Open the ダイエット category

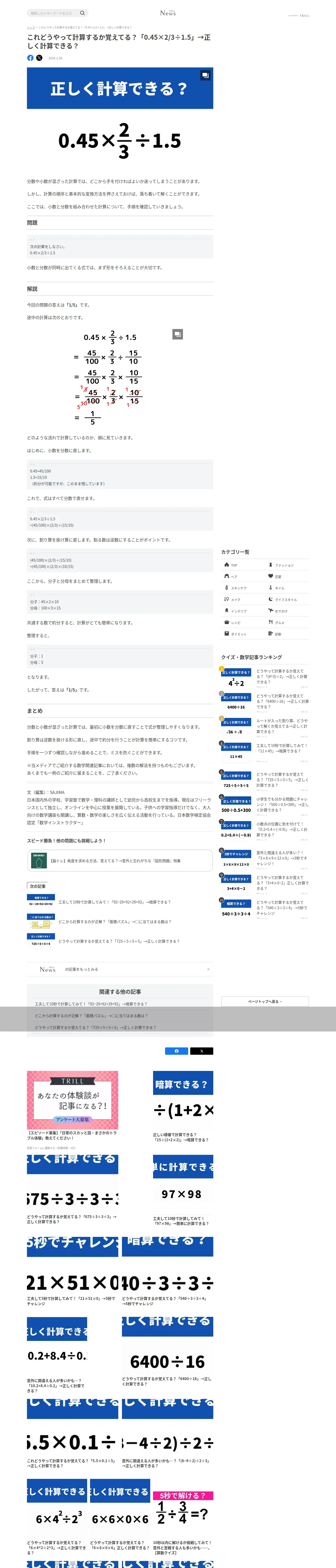[x=243, y=634]
